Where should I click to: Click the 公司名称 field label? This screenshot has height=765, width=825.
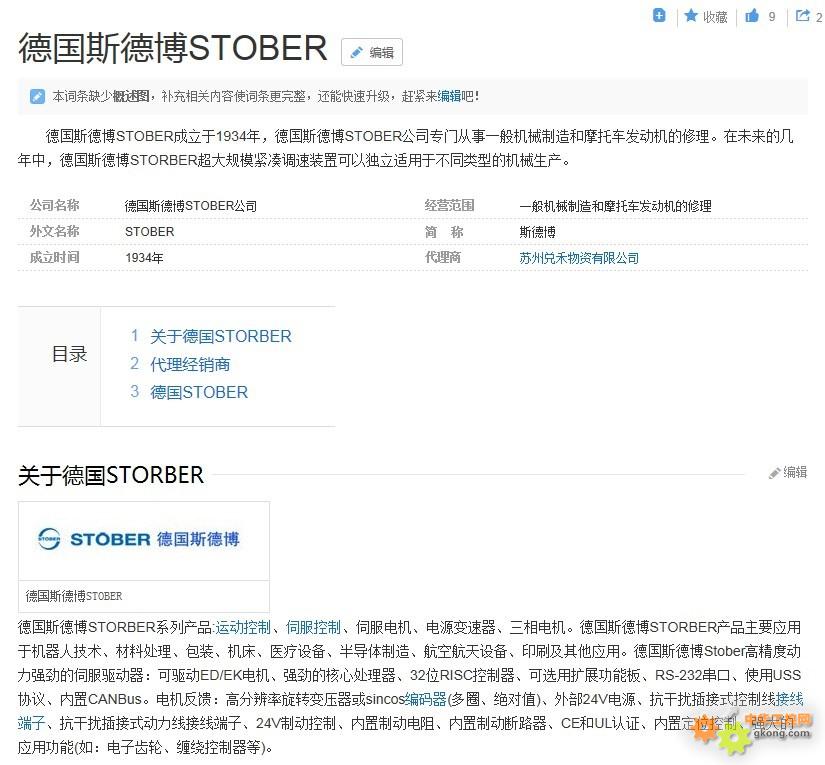[54, 205]
